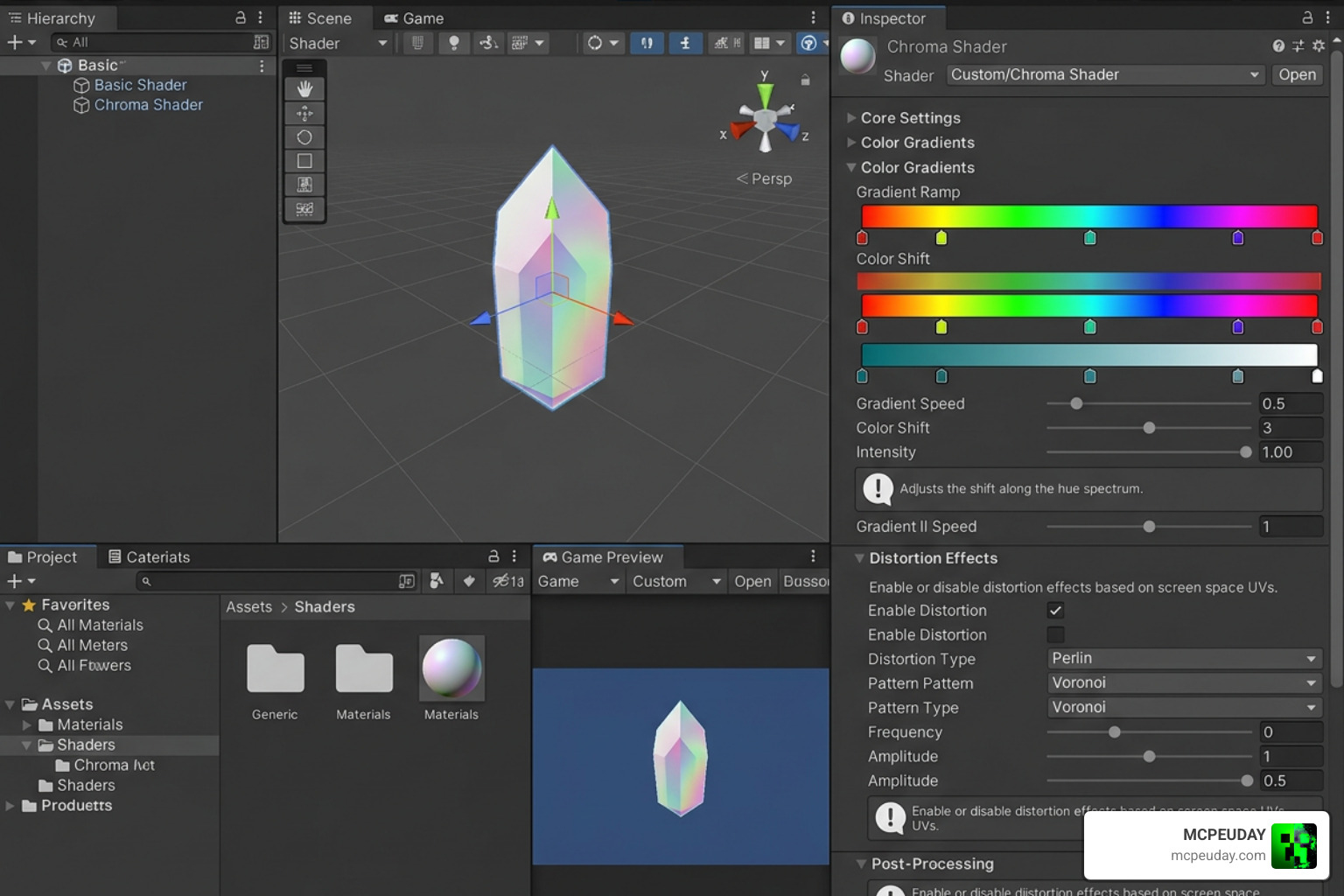Click the Open shader button
Viewport: 1344px width, 896px height.
(x=1297, y=75)
